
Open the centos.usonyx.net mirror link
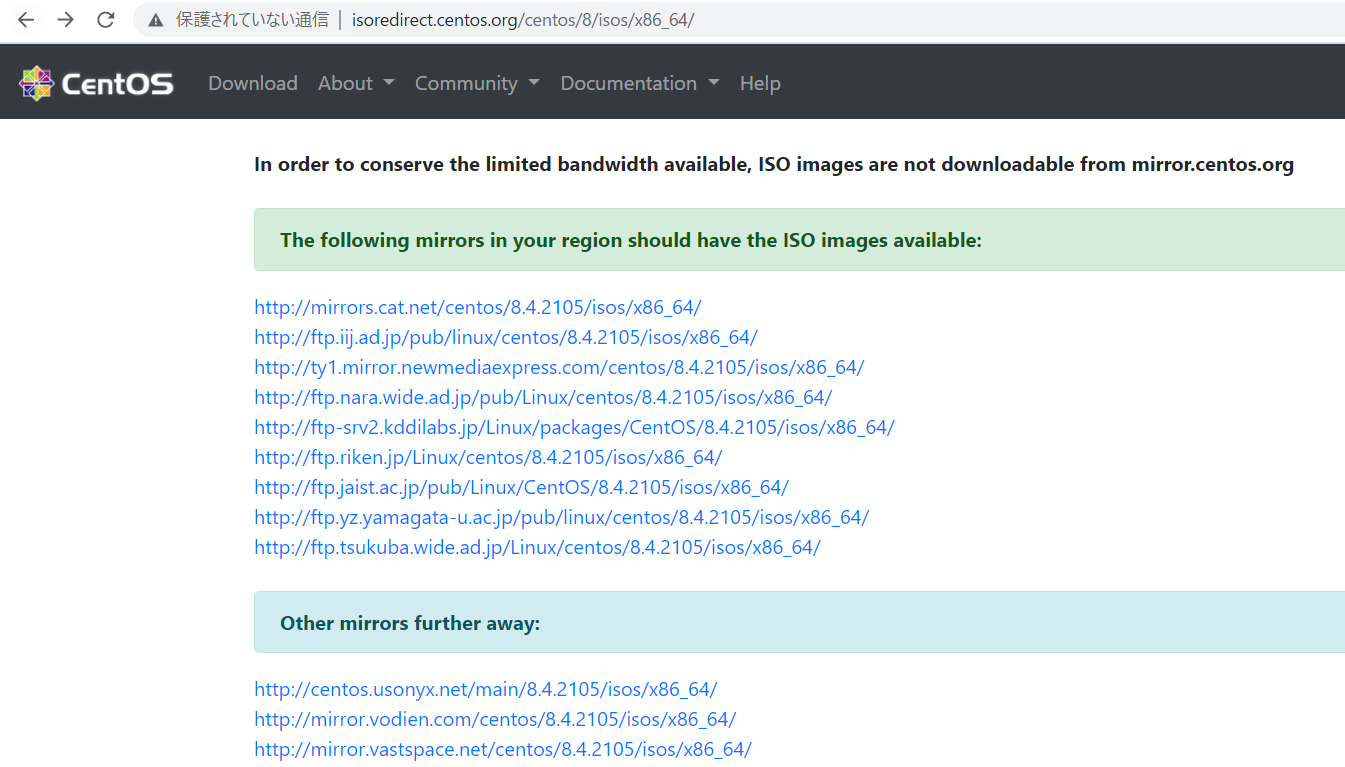point(485,689)
